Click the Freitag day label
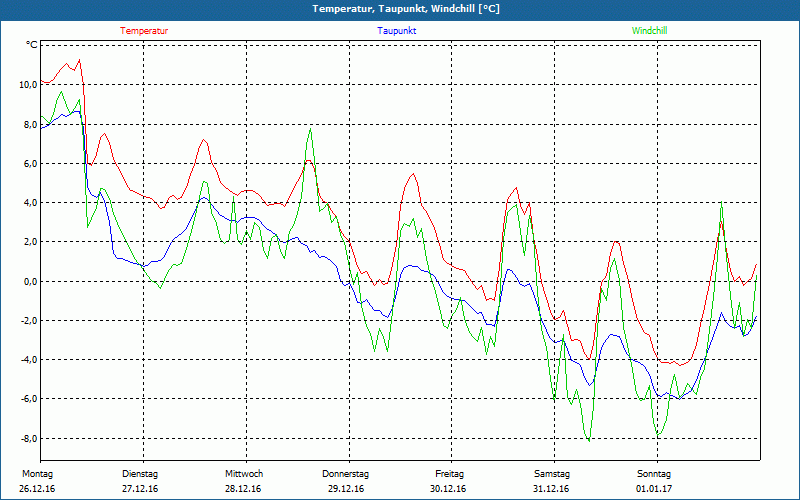 tap(449, 474)
